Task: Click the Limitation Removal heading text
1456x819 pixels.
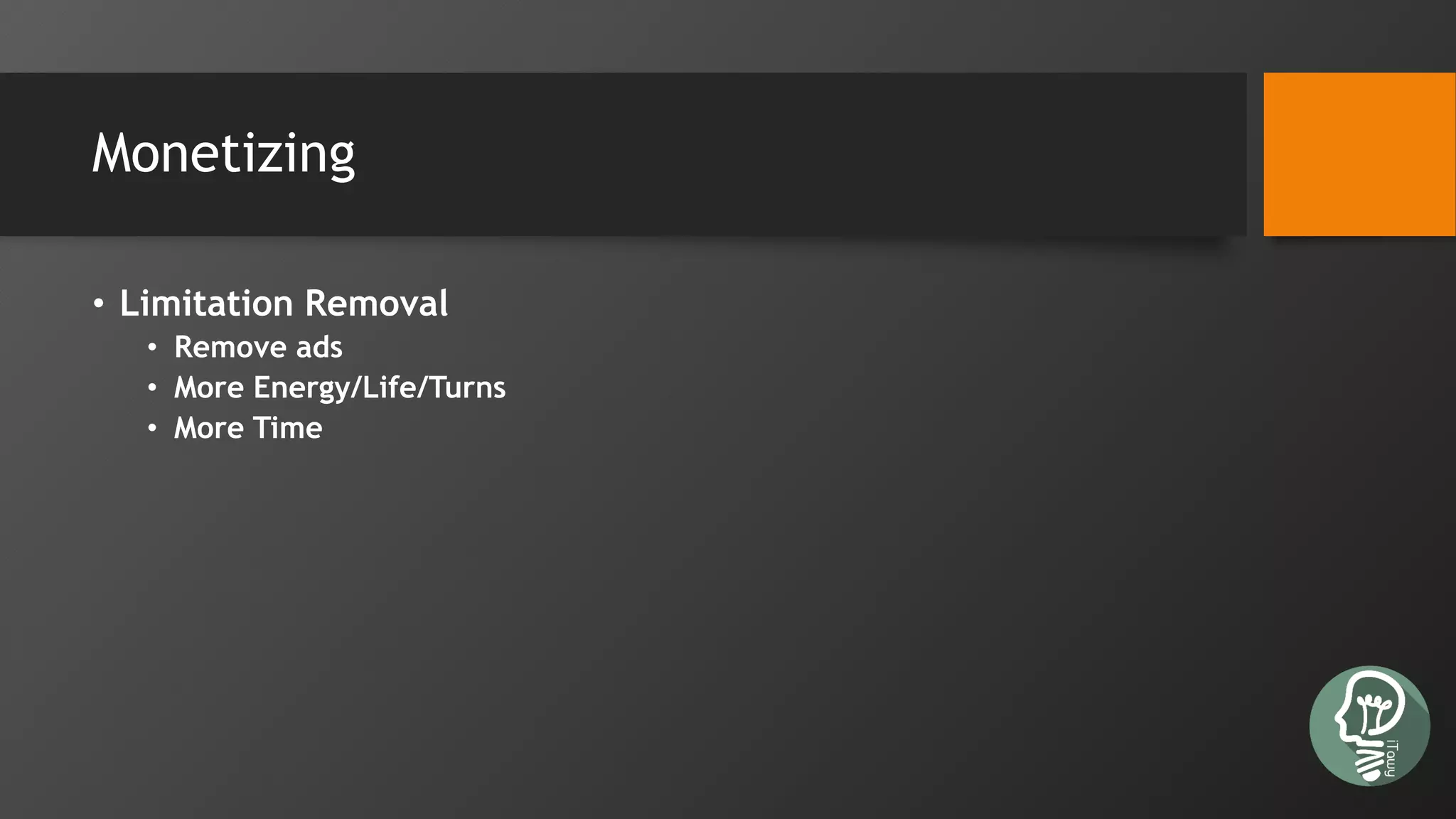Action: coord(284,304)
